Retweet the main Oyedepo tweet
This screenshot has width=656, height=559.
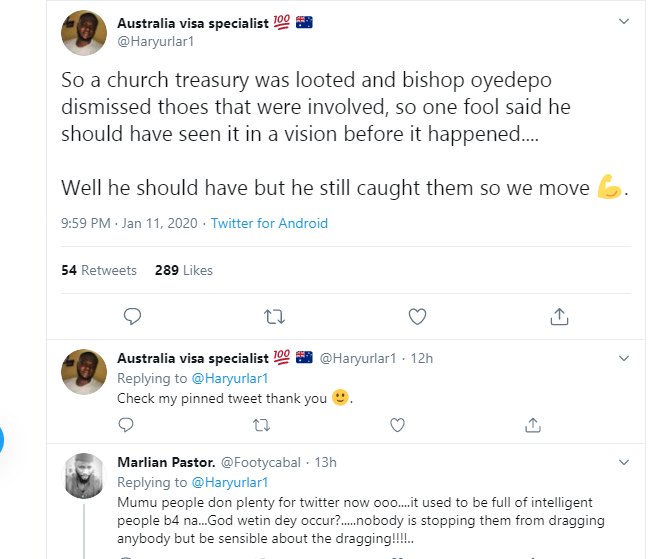[x=274, y=317]
